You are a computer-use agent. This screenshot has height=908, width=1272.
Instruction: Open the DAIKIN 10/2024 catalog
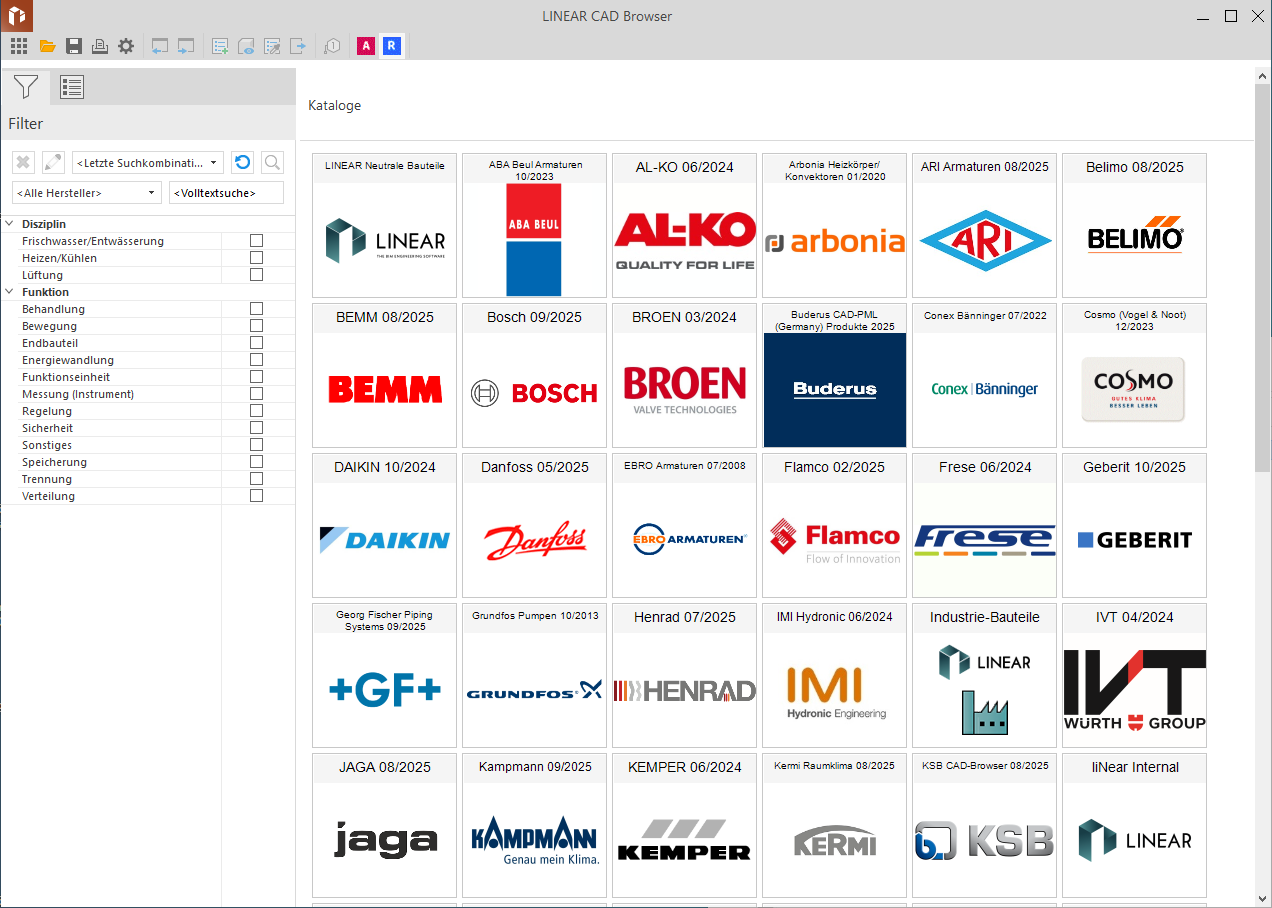384,525
